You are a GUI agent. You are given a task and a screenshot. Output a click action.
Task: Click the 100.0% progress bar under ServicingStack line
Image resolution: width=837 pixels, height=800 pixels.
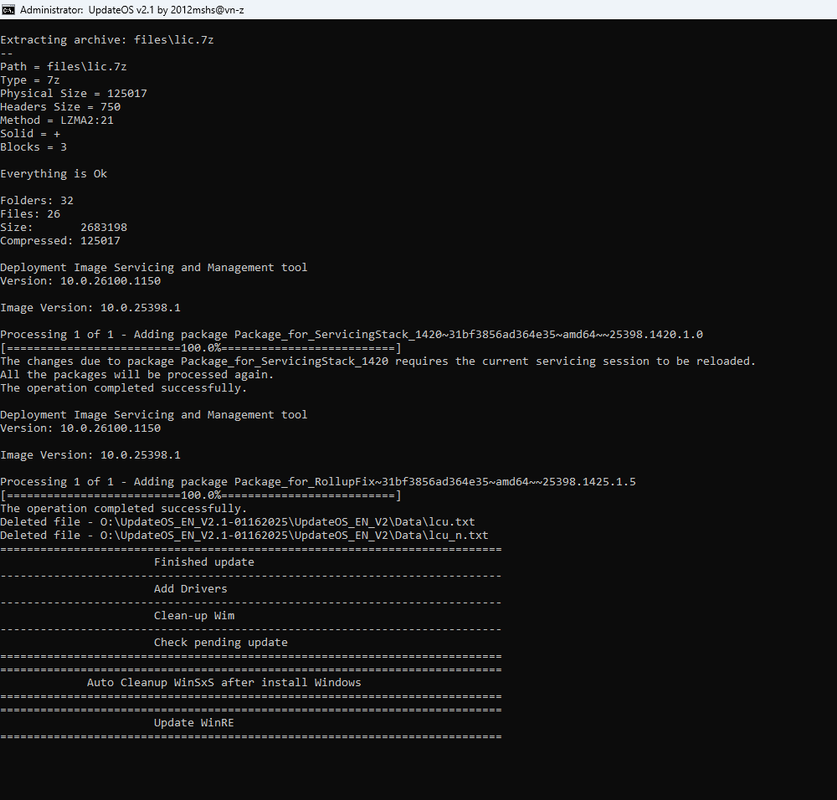pyautogui.click(x=201, y=348)
